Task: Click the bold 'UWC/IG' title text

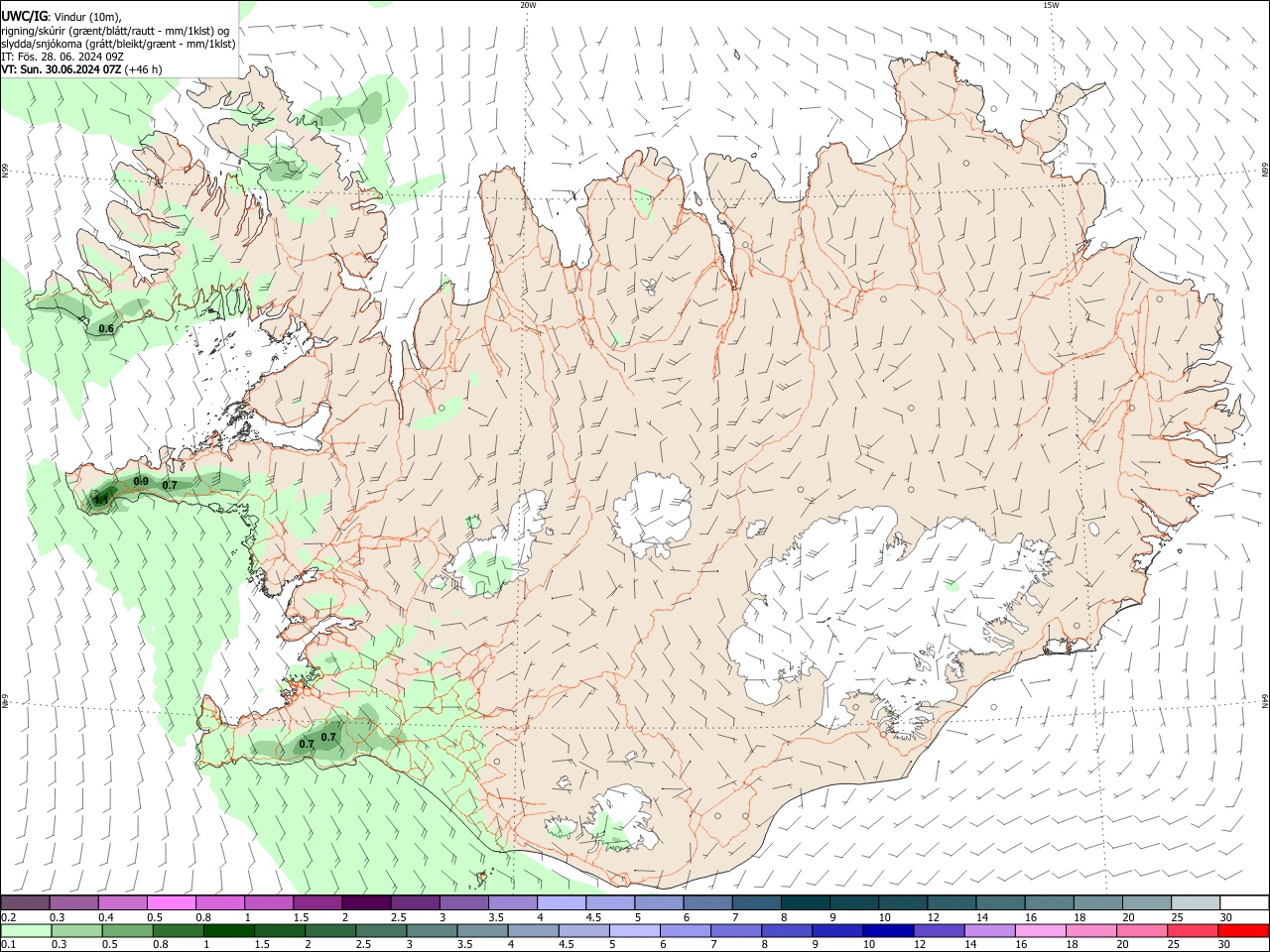Action: click(24, 17)
